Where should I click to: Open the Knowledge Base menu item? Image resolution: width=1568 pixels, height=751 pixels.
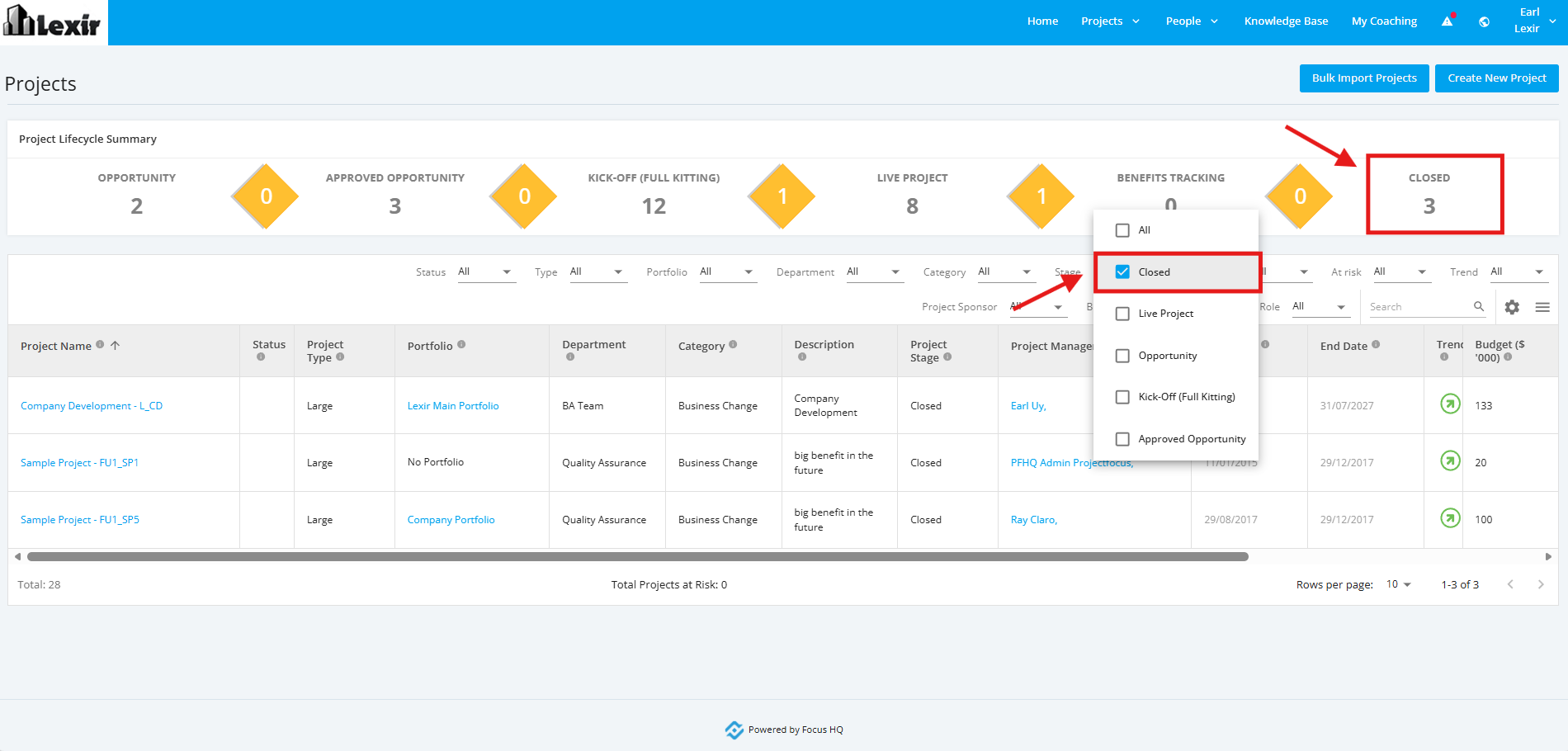[x=1286, y=21]
